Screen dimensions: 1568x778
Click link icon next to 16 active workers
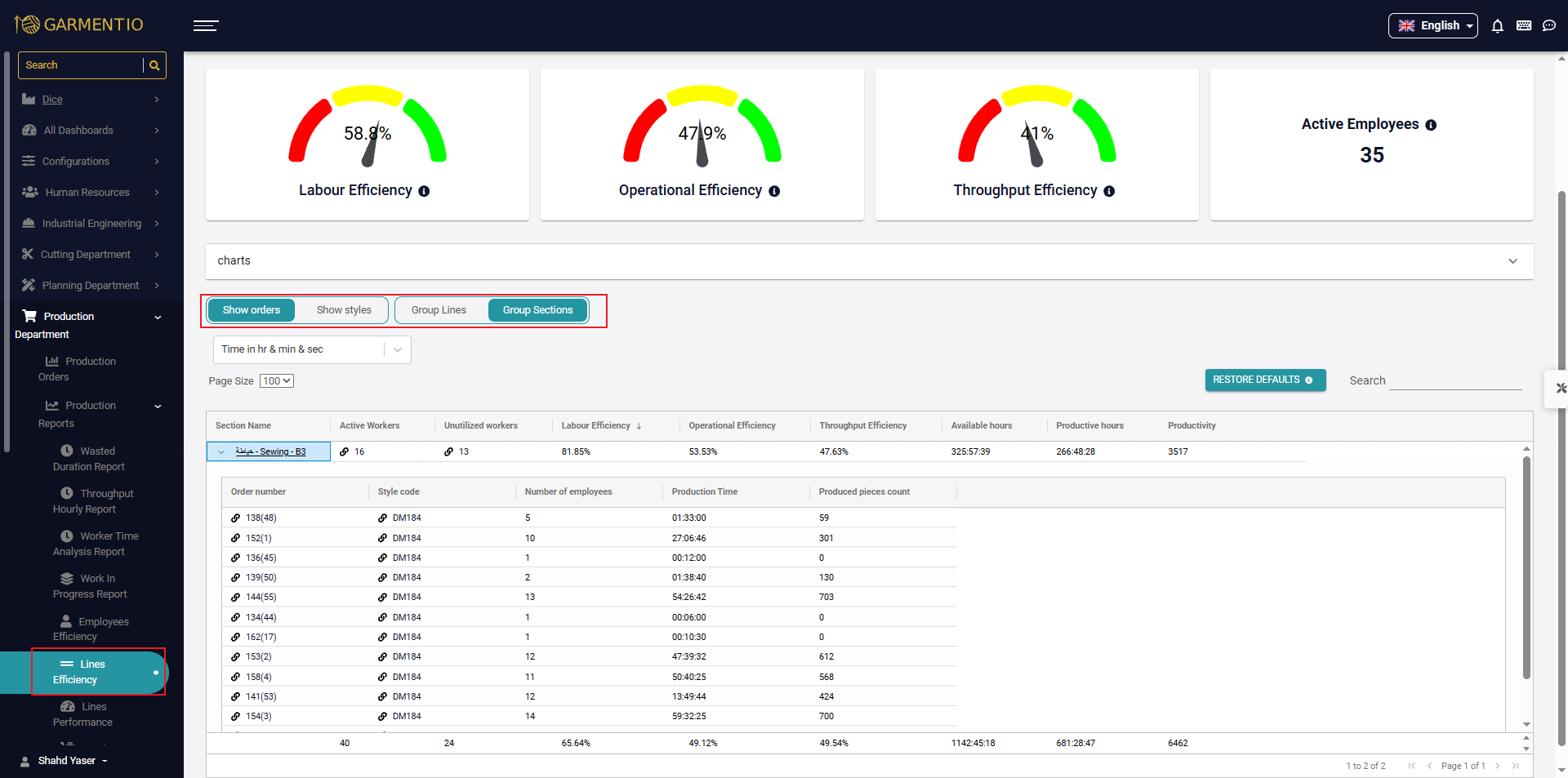click(345, 451)
